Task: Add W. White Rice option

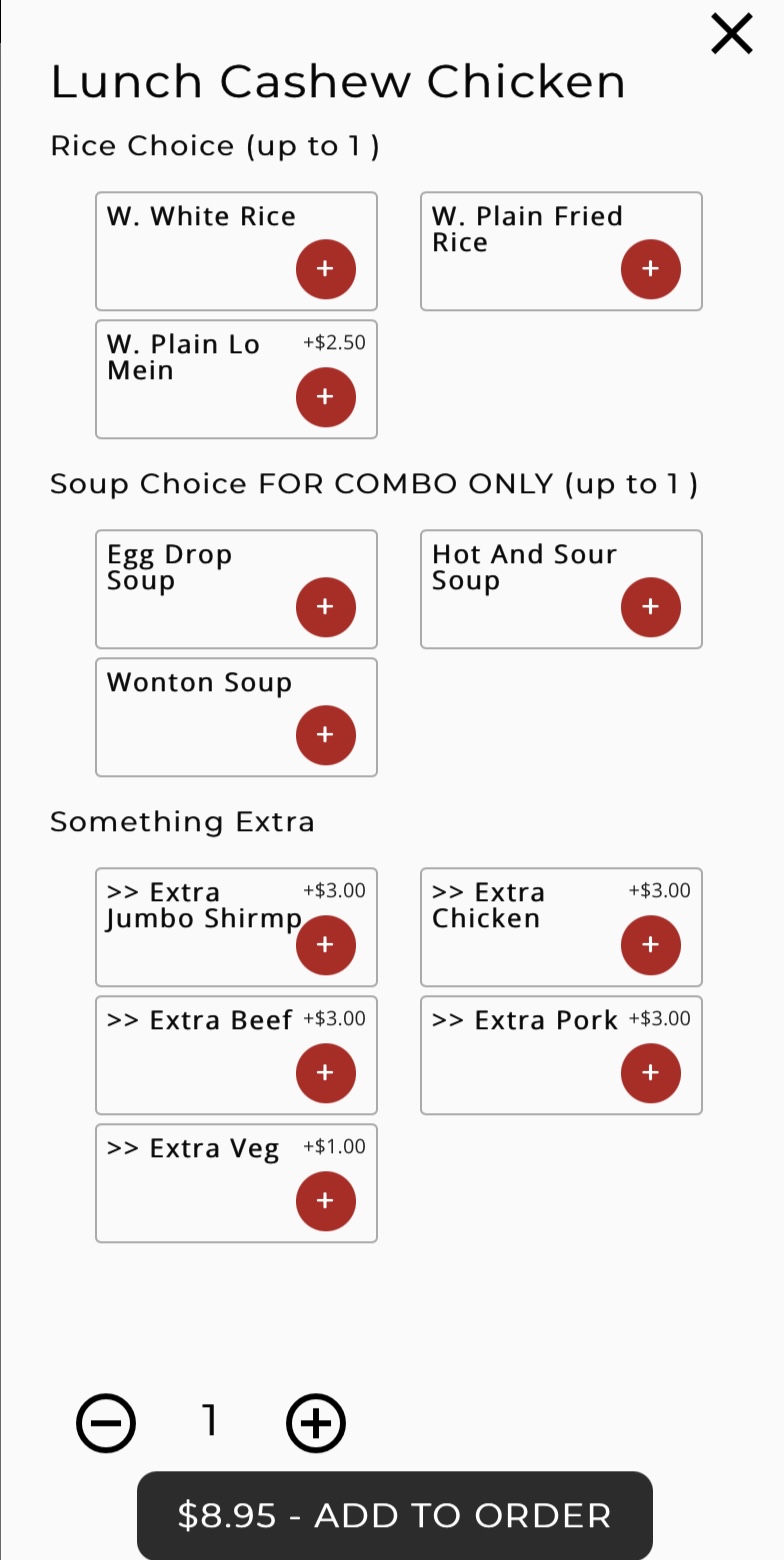Action: tap(325, 269)
